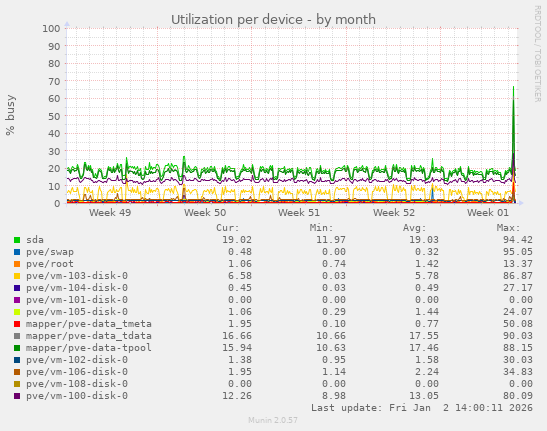Select the 'pve/vm-102-disk-0' legend label
This screenshot has height=431, width=547.
[x=77, y=360]
